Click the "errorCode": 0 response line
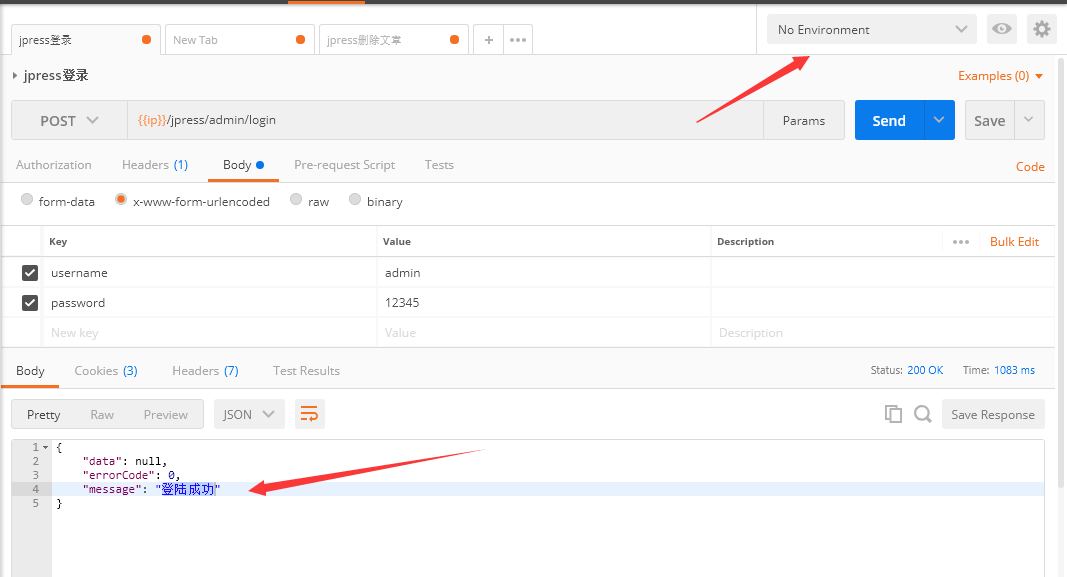 coord(131,475)
